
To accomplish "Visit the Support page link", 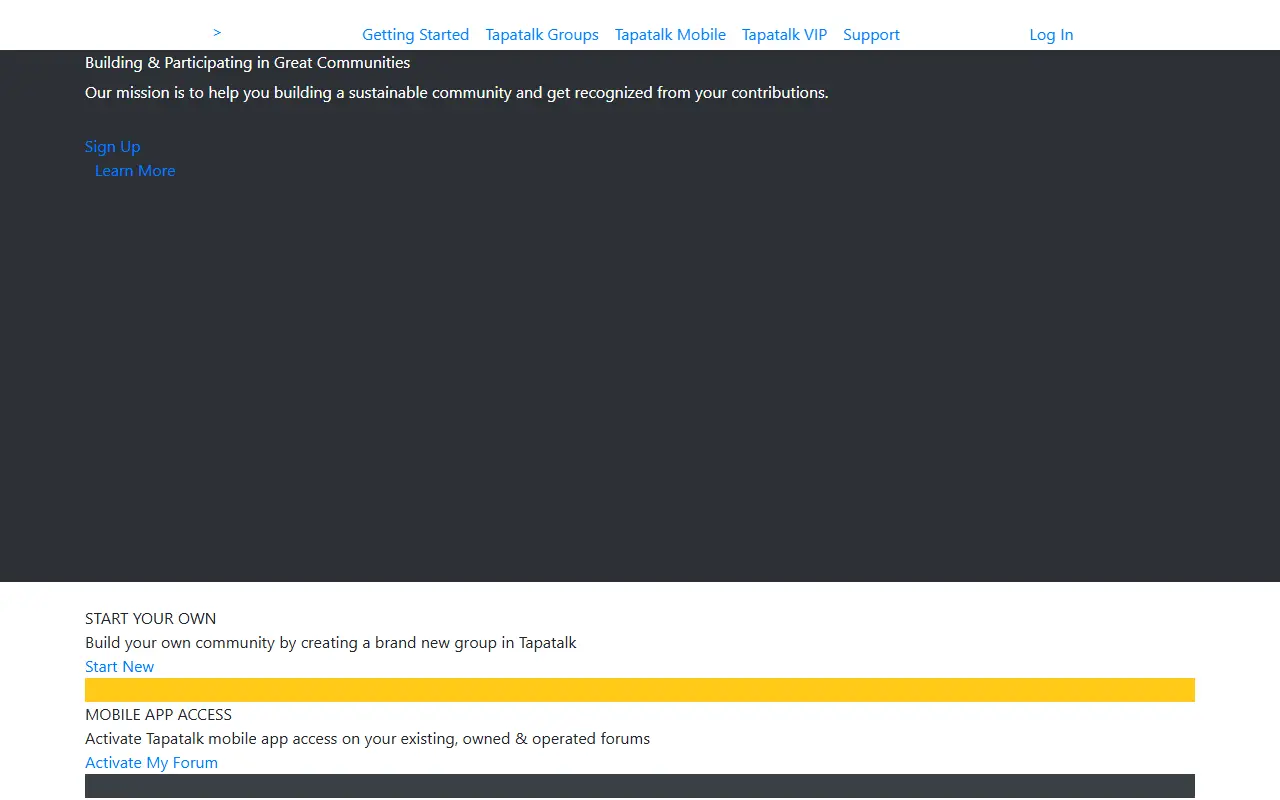I will (871, 35).
